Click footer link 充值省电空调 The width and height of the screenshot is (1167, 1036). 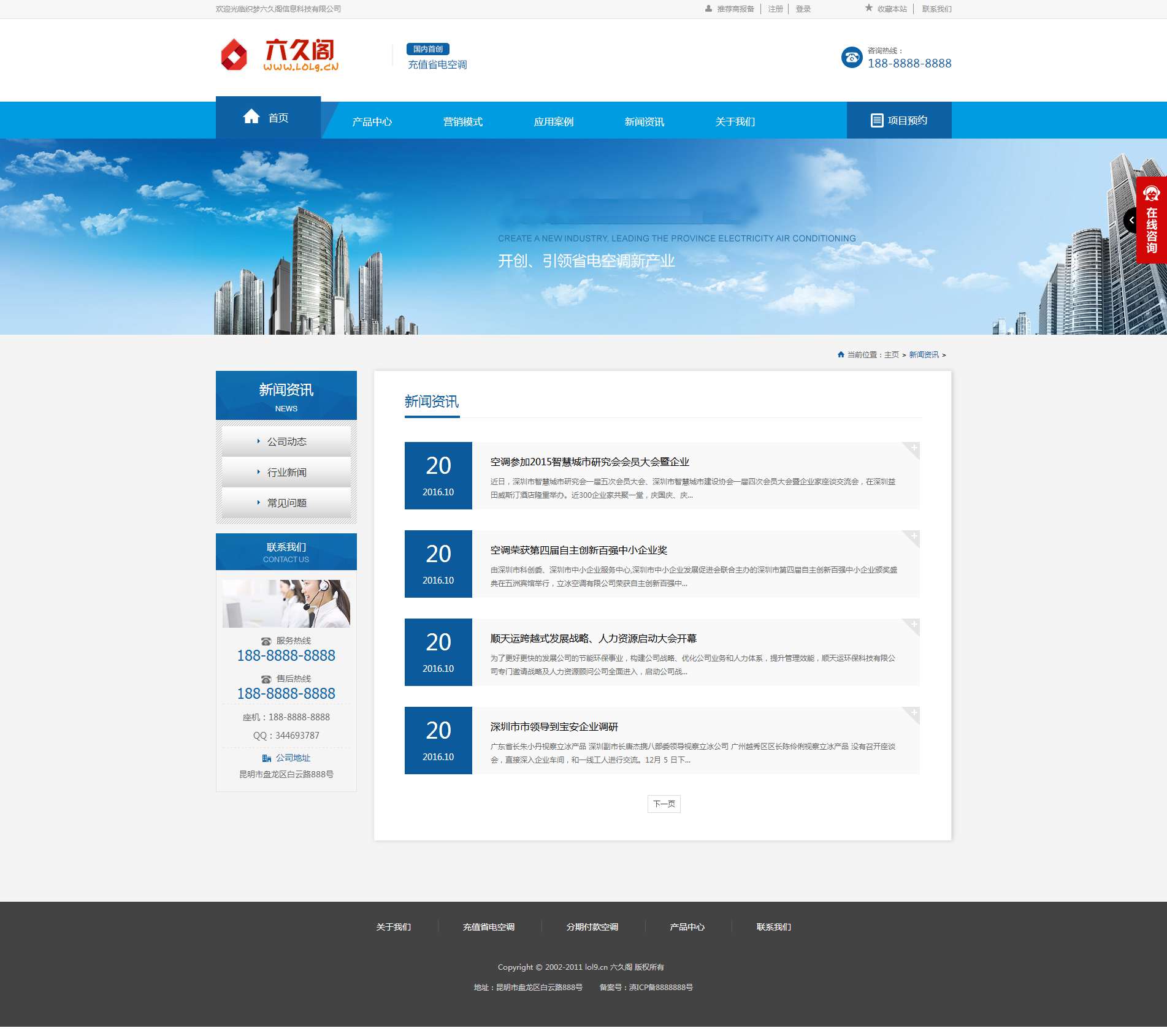tap(488, 926)
